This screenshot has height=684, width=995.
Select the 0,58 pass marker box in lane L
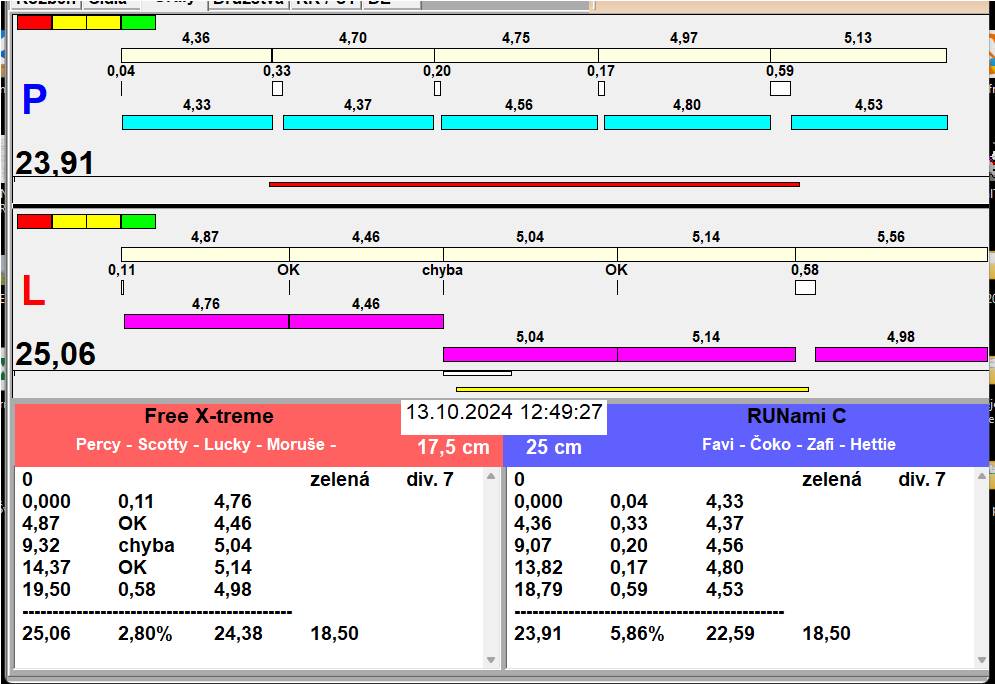805,287
